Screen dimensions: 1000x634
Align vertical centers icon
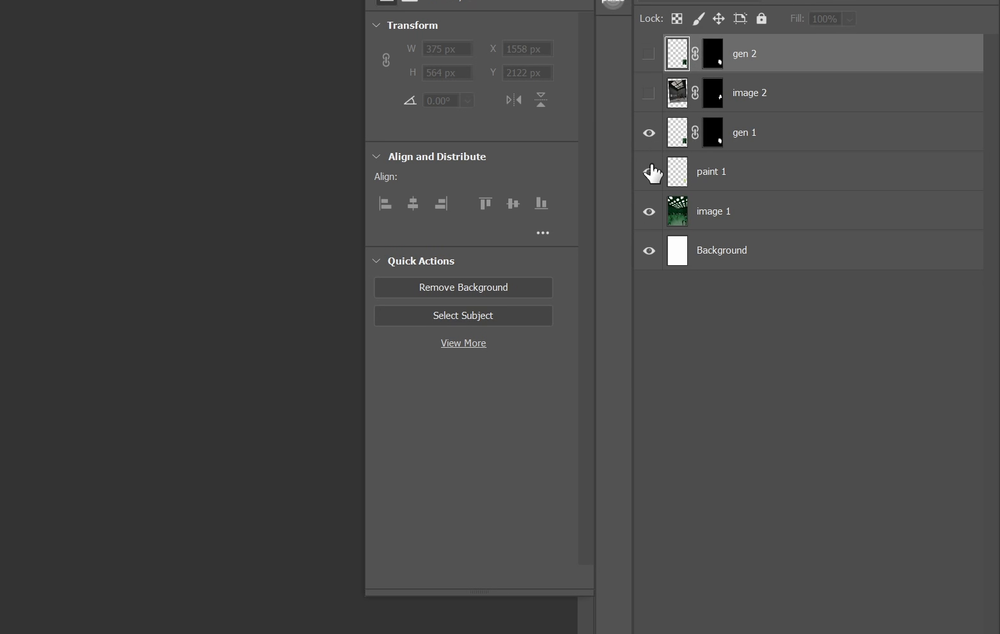point(513,203)
